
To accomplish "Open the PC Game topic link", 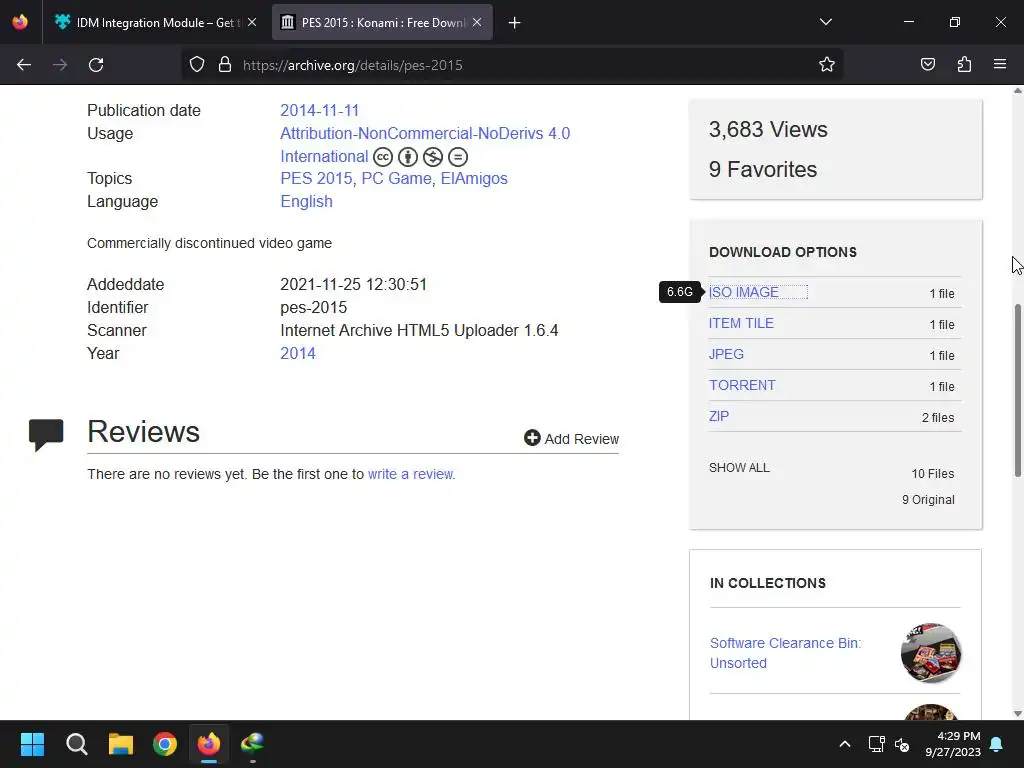I will click(396, 178).
